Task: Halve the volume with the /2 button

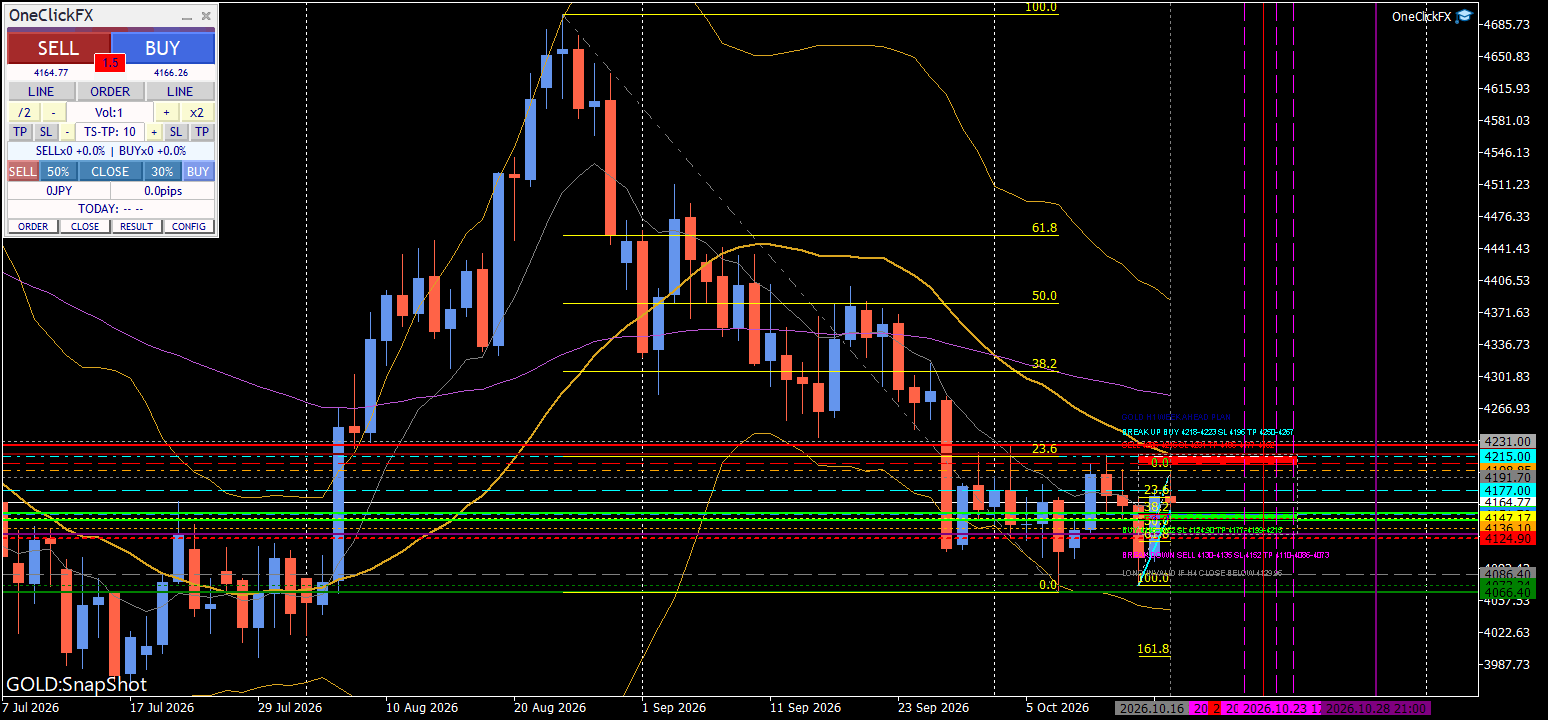Action: click(x=24, y=112)
